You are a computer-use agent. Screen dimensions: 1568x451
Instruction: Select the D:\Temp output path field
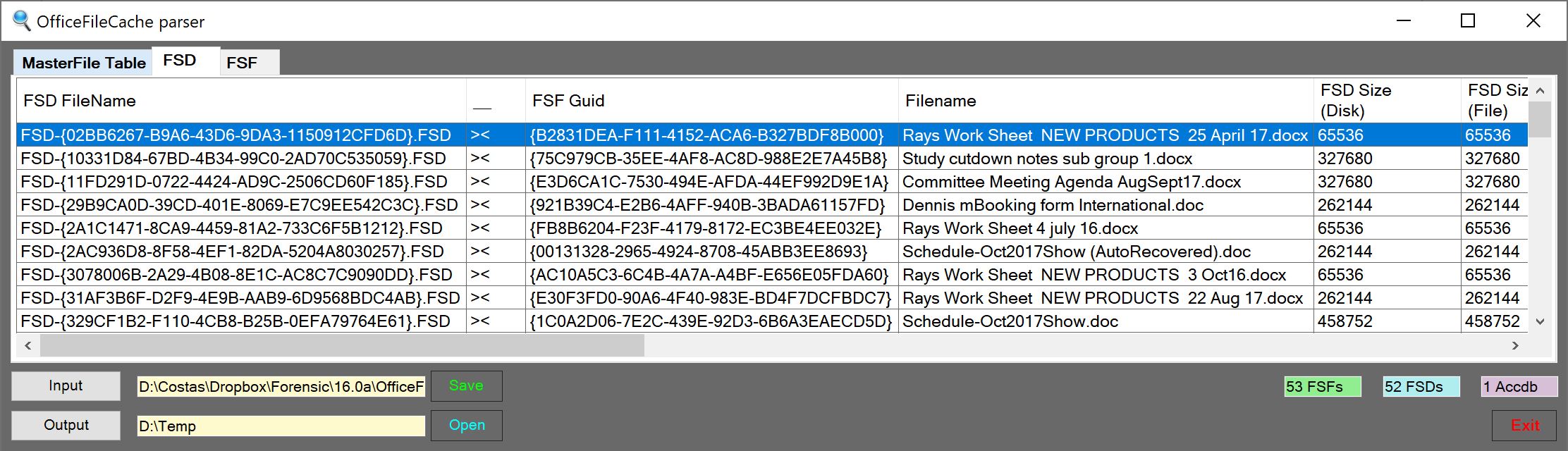(281, 425)
